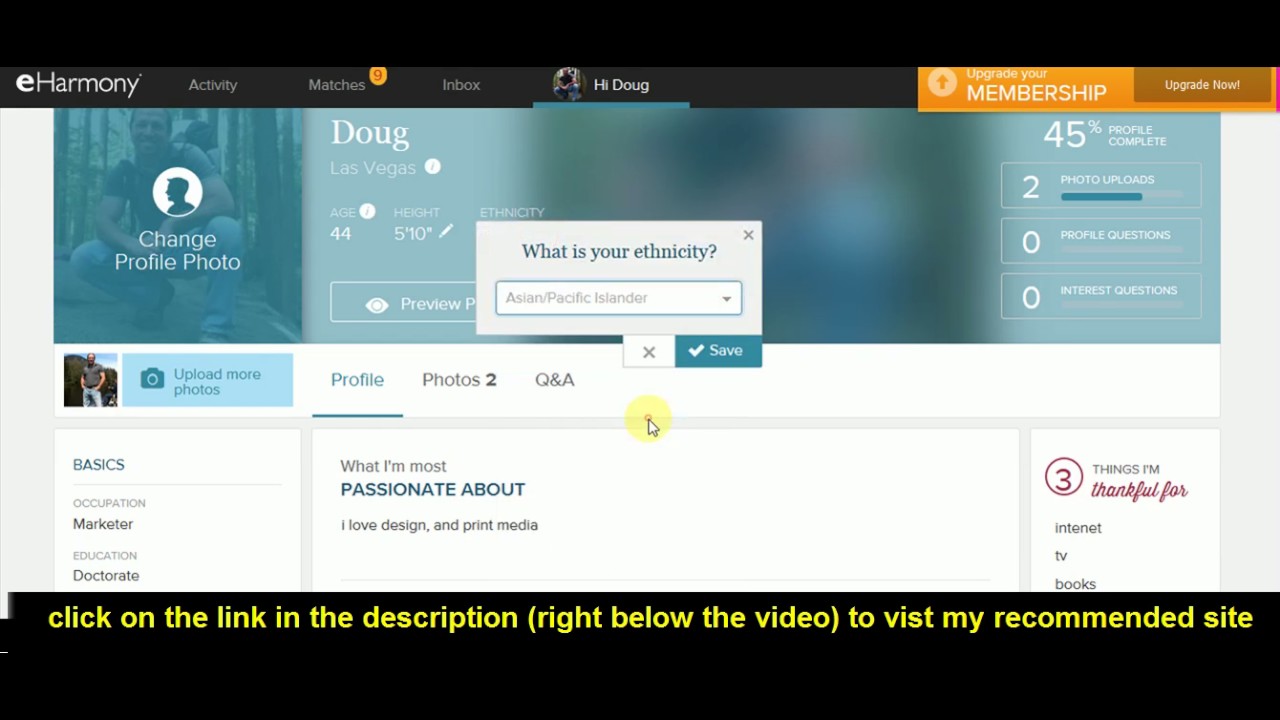Click the eye icon on Preview button
The width and height of the screenshot is (1280, 720).
coord(377,305)
